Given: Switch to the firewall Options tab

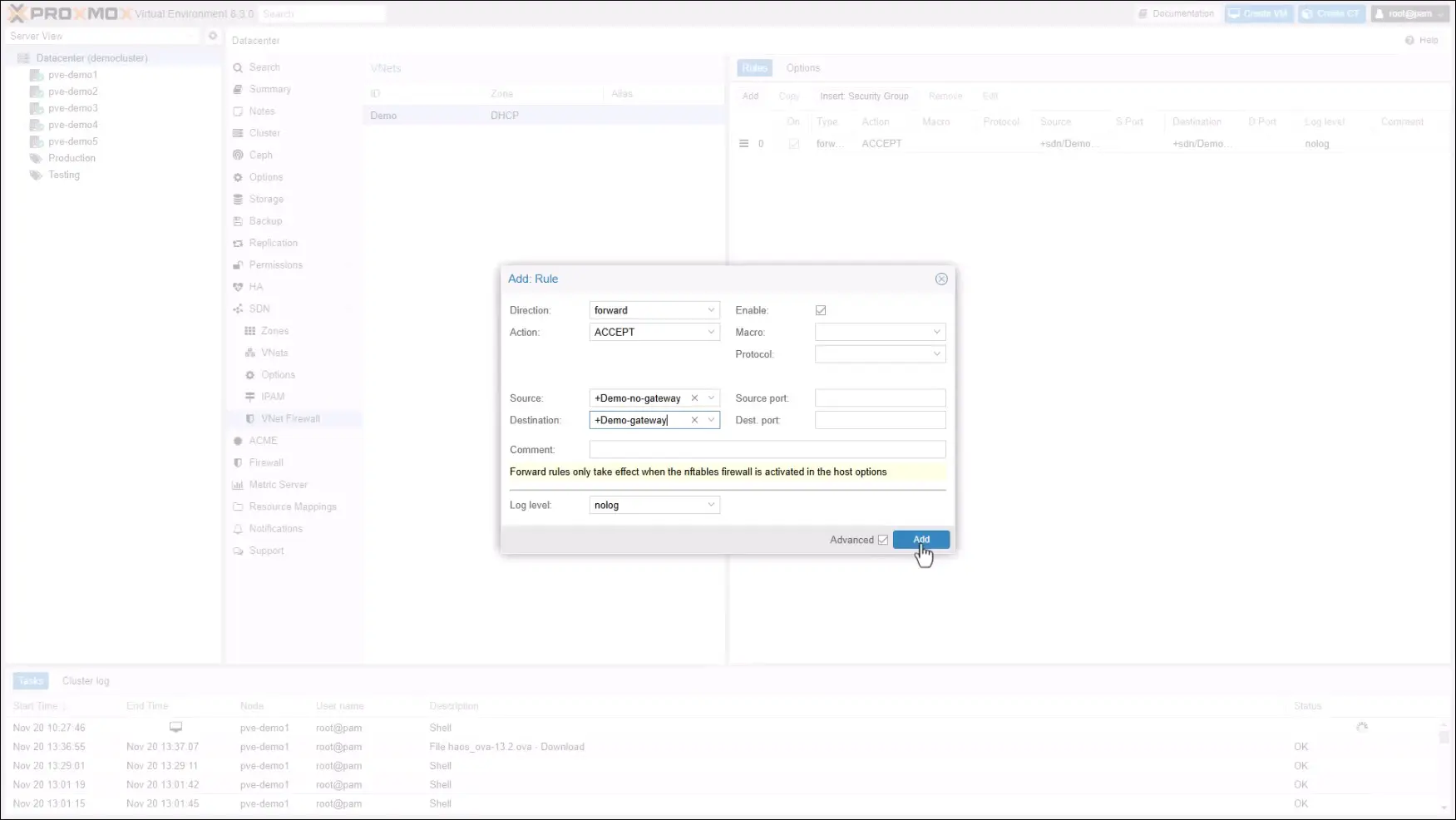Looking at the screenshot, I should (803, 68).
